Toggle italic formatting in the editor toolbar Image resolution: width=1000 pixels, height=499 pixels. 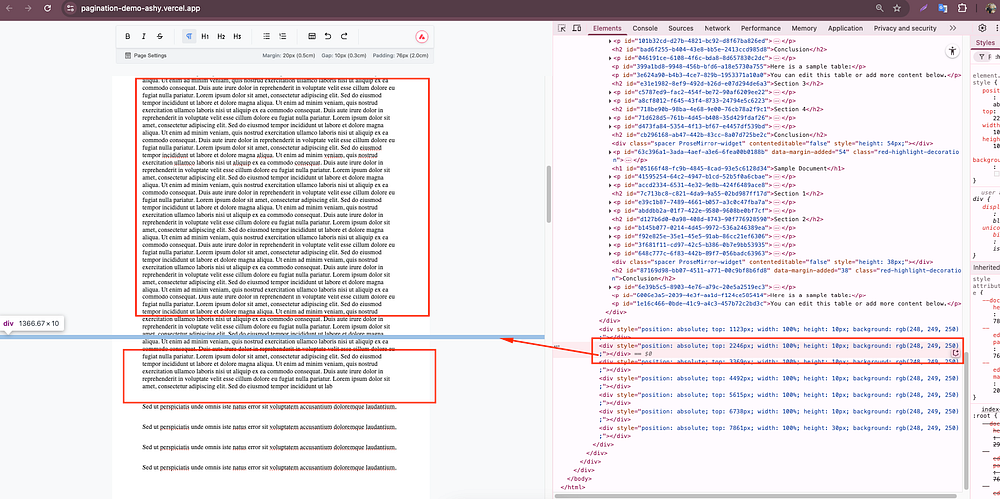pyautogui.click(x=143, y=36)
